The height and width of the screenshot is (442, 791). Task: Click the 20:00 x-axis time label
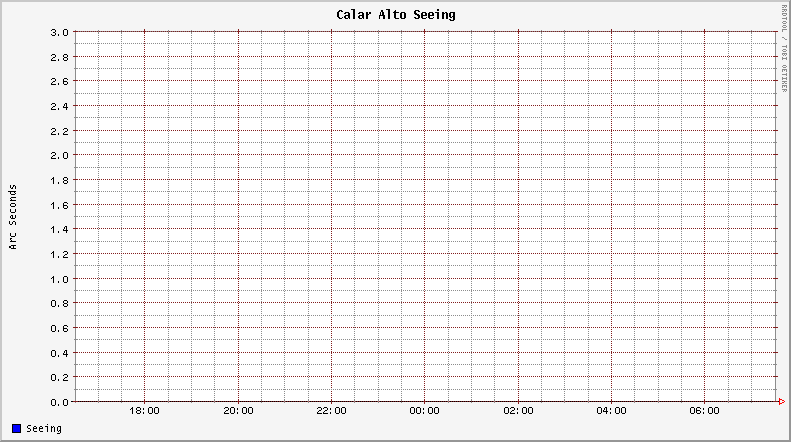tap(238, 411)
